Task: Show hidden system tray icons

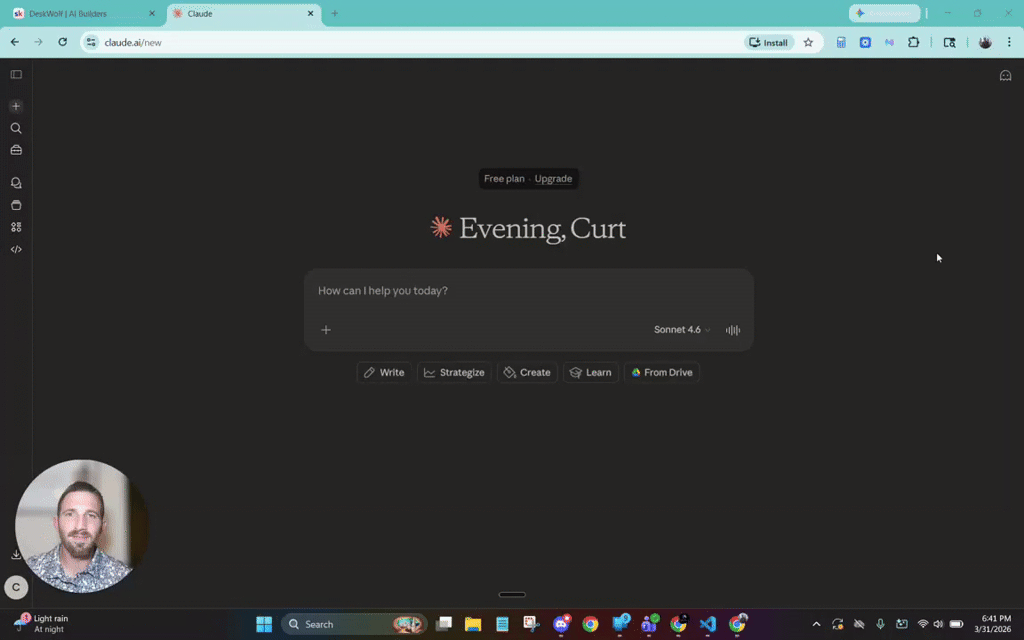Action: tap(816, 624)
